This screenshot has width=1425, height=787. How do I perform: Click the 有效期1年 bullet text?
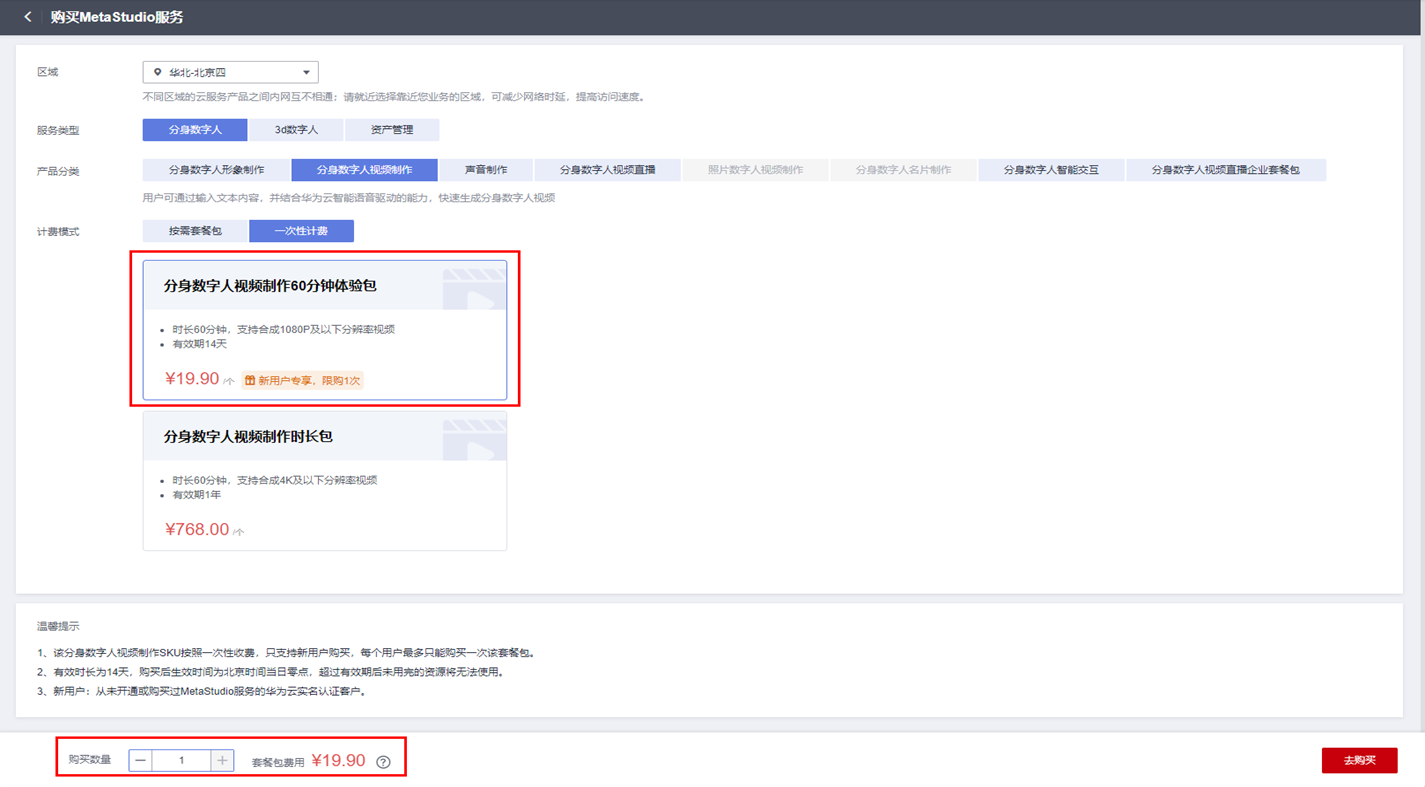point(197,495)
